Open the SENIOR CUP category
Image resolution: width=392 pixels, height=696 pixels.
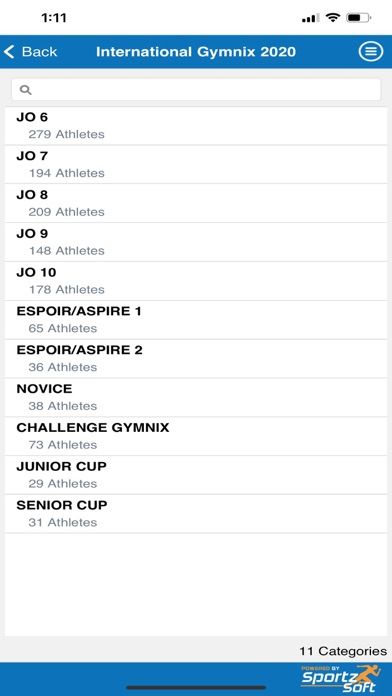point(196,514)
